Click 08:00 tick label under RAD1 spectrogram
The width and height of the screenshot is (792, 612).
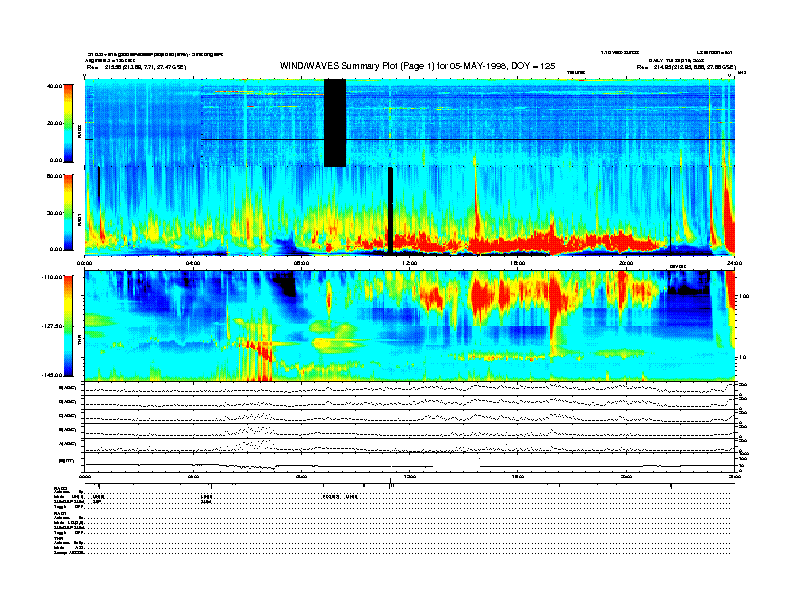[301, 263]
